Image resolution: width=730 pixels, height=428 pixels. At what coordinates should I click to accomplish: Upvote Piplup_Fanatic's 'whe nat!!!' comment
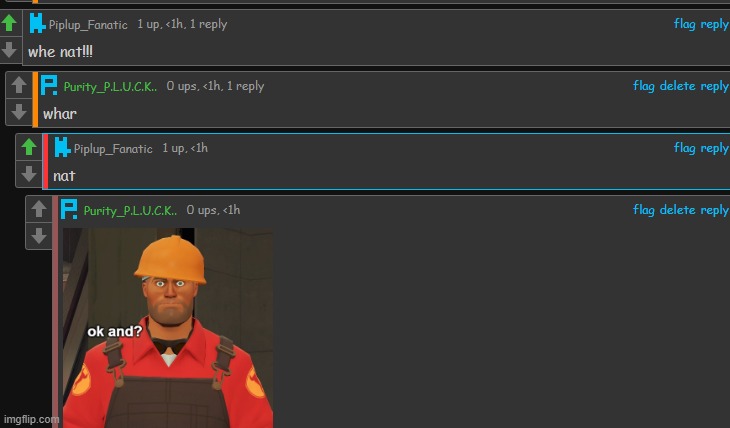point(9,23)
